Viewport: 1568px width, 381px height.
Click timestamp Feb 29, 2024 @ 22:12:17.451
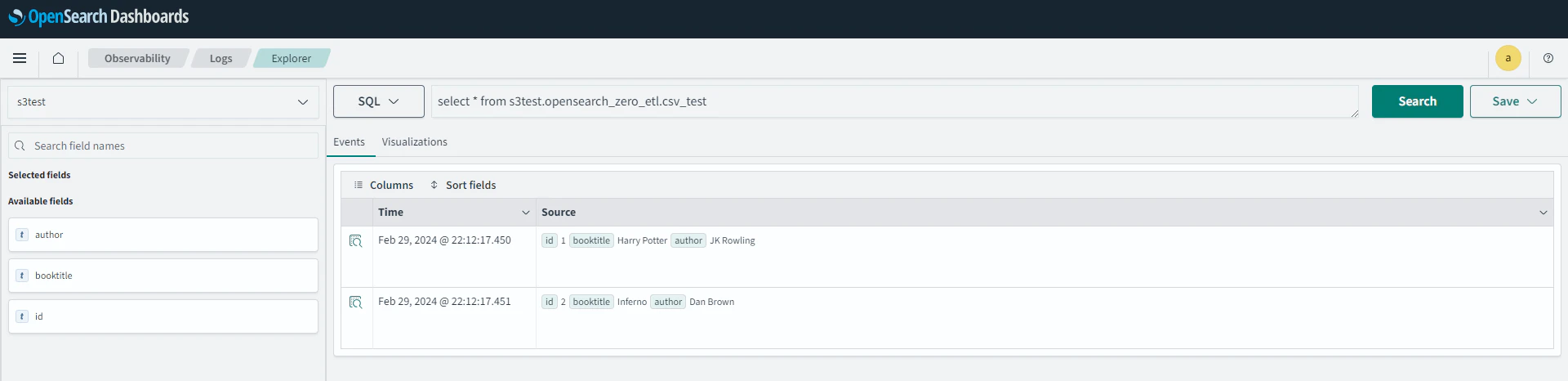point(444,302)
